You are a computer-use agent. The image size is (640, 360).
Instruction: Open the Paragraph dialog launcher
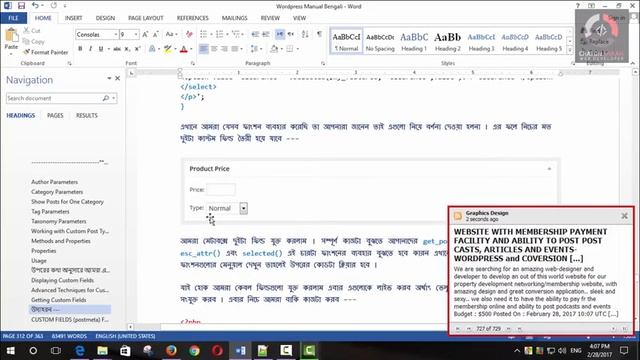323,64
